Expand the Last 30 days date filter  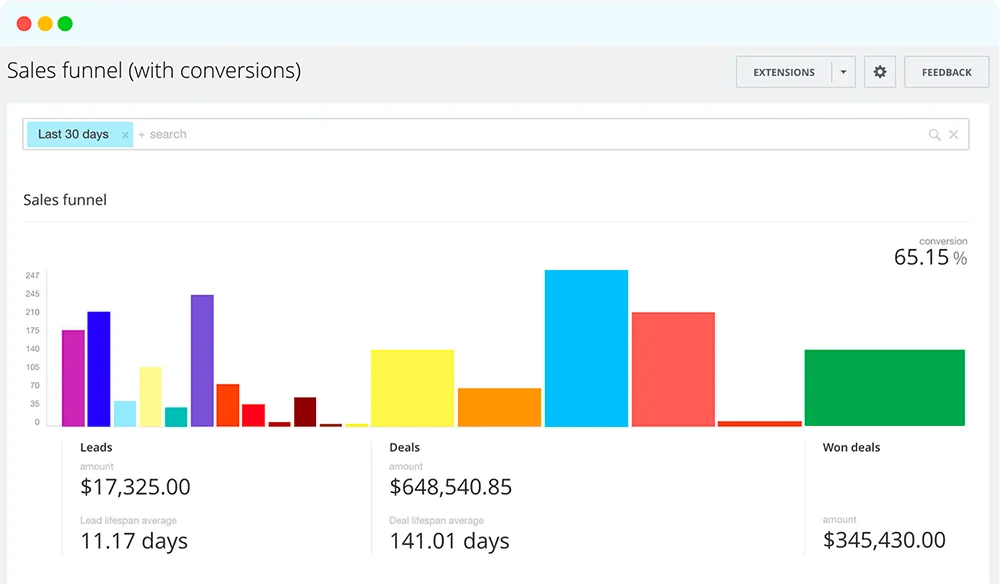(x=75, y=134)
